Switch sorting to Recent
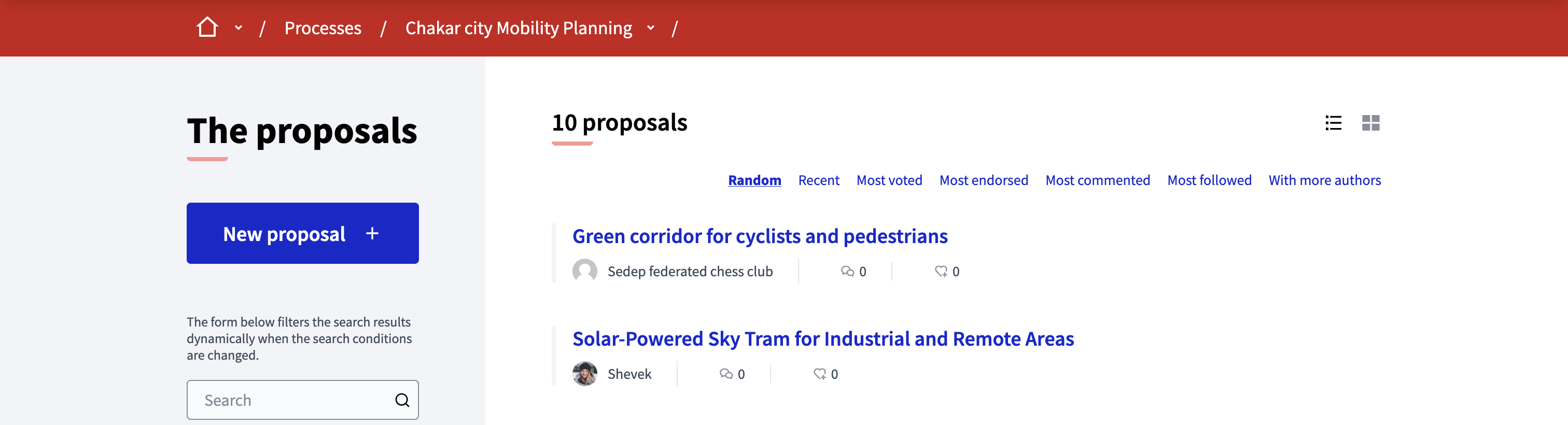1568x425 pixels. click(819, 180)
